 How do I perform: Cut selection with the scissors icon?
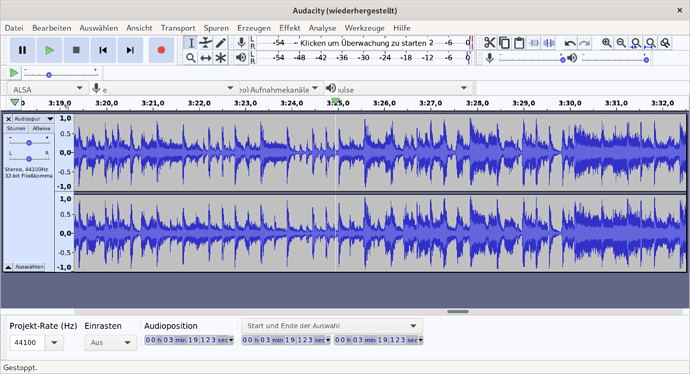coord(489,43)
